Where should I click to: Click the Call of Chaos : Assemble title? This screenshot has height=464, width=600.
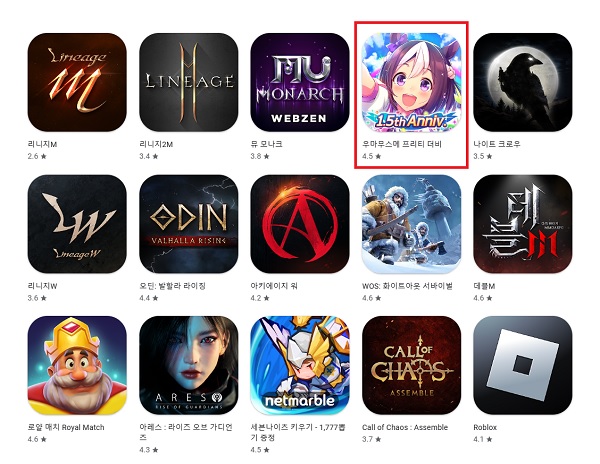pos(405,427)
